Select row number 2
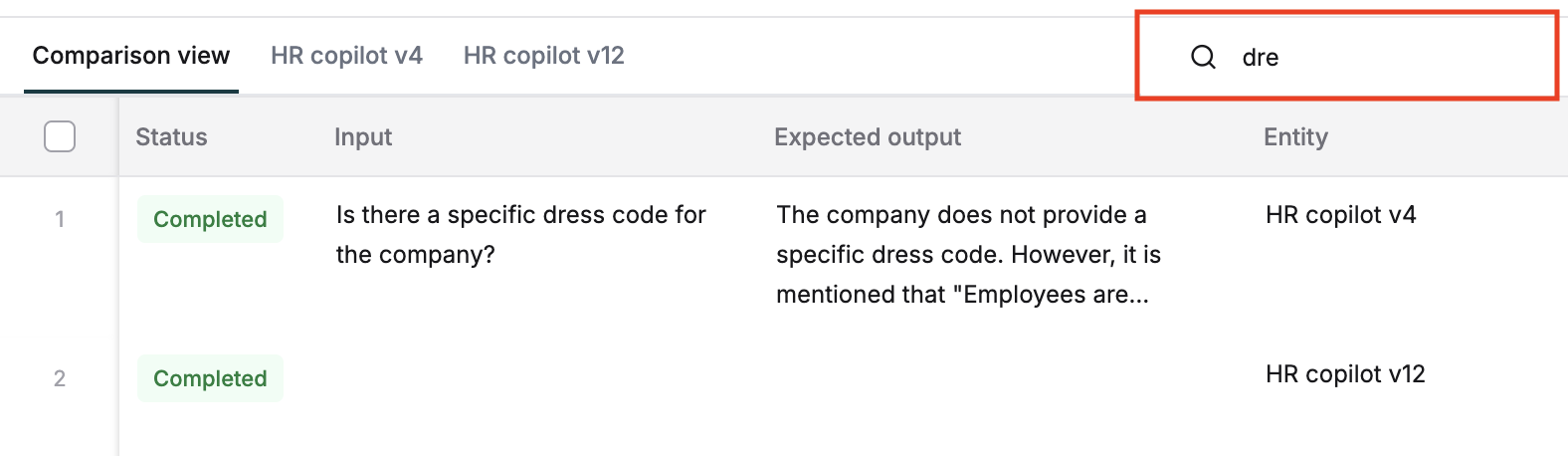Viewport: 1568px width, 456px height. pyautogui.click(x=60, y=378)
